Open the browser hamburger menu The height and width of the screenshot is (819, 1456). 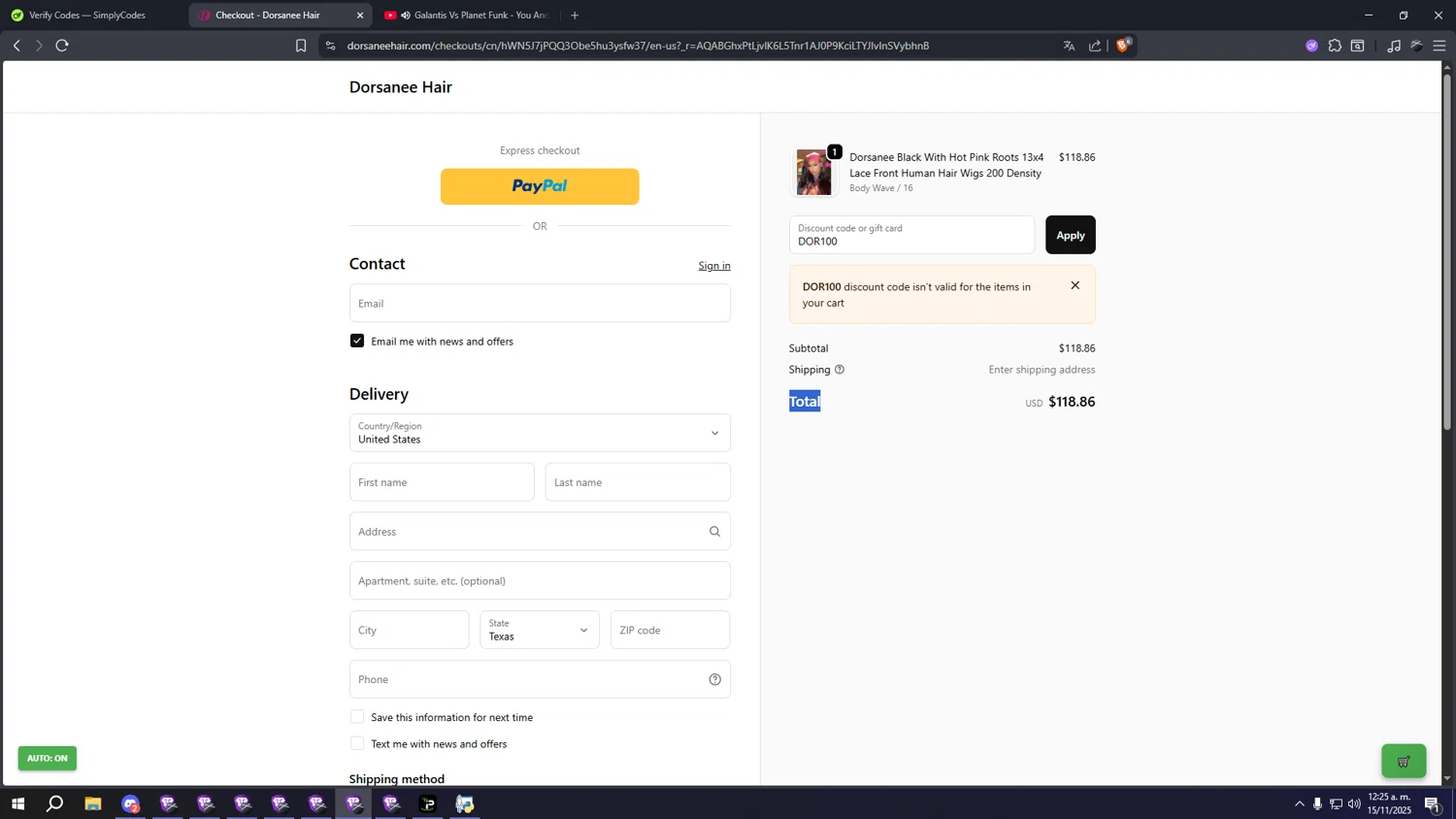1439,46
